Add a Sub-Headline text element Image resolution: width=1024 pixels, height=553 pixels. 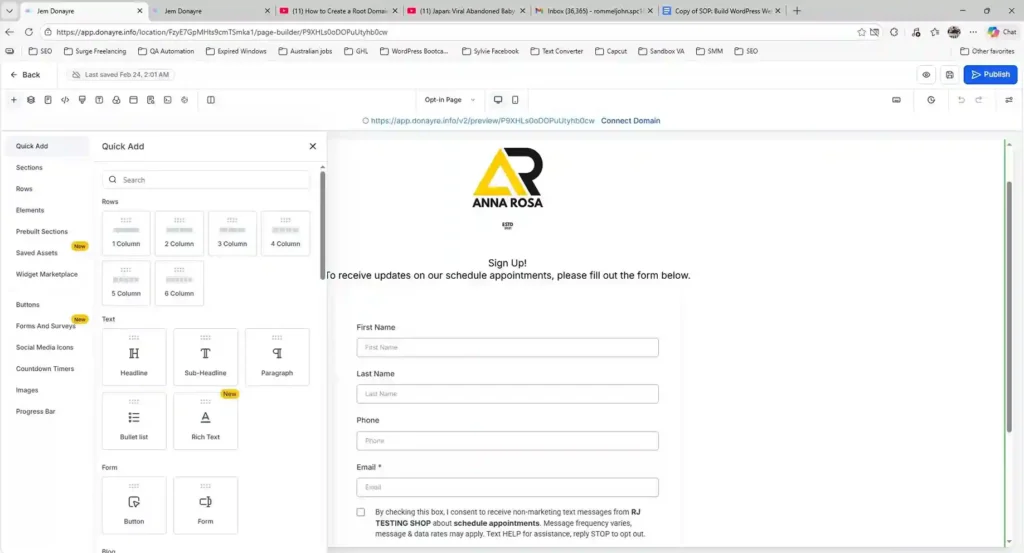205,357
